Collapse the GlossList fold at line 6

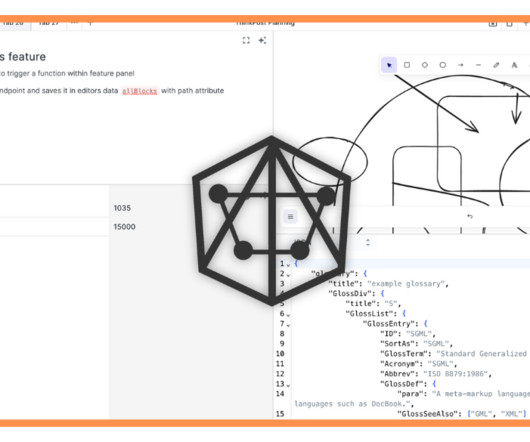point(288,315)
